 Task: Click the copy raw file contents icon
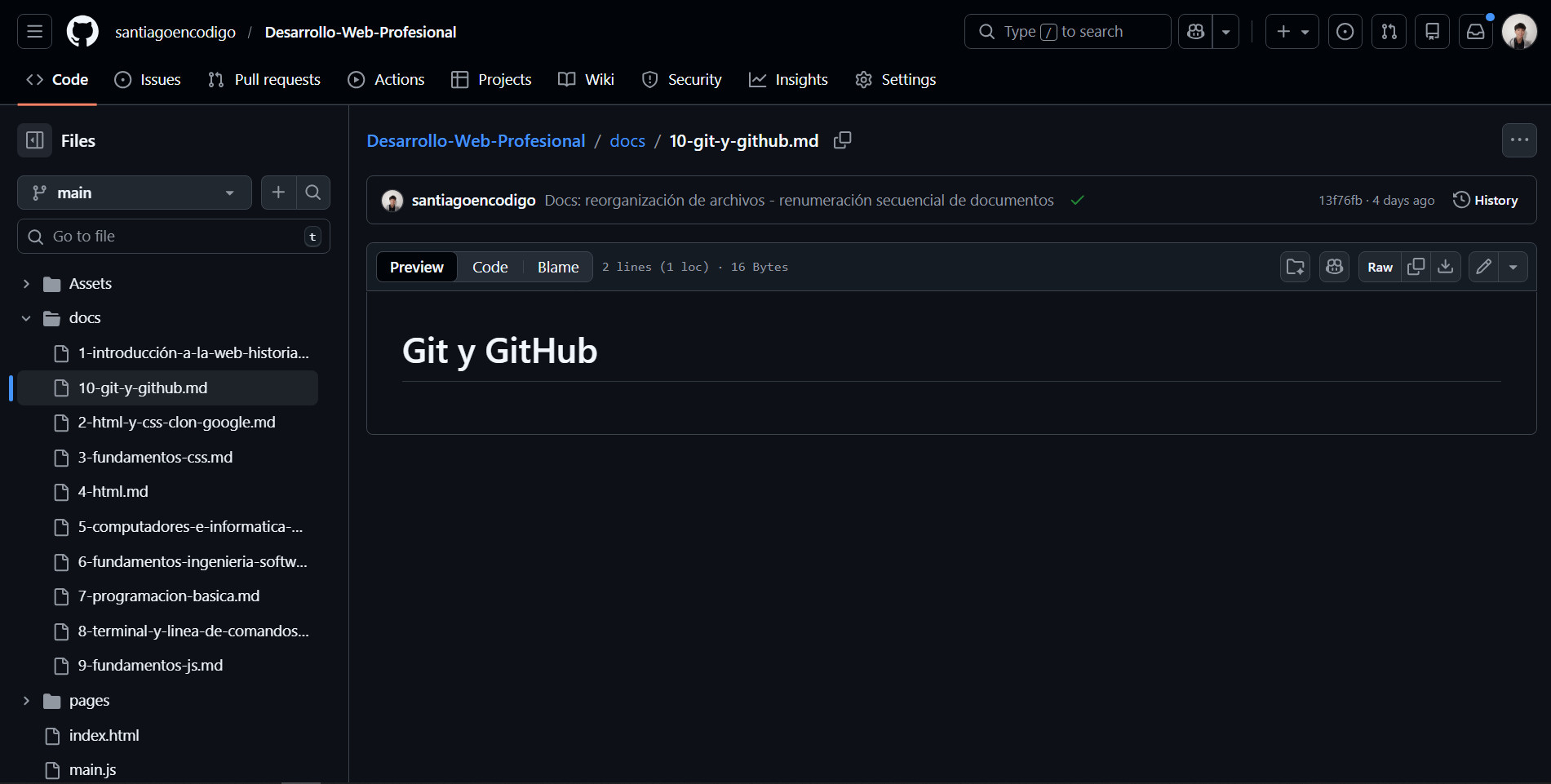point(1416,267)
